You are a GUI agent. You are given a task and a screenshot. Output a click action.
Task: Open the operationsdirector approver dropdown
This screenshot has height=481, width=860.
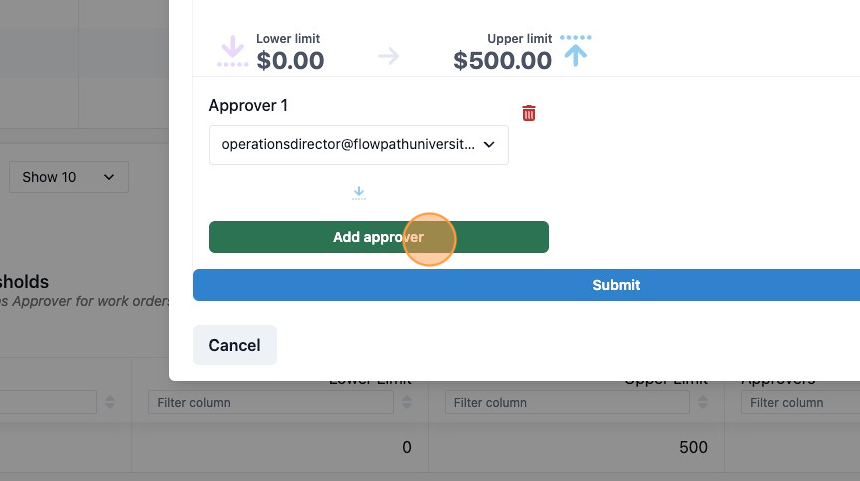[359, 145]
